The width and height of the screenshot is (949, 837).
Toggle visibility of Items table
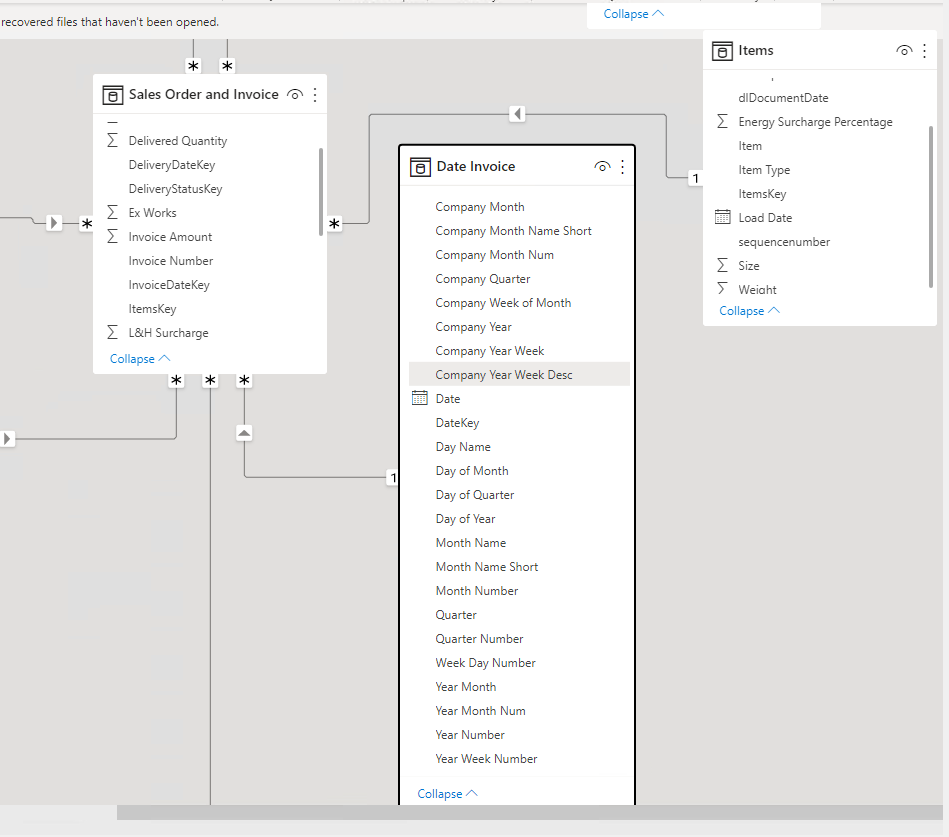point(904,51)
